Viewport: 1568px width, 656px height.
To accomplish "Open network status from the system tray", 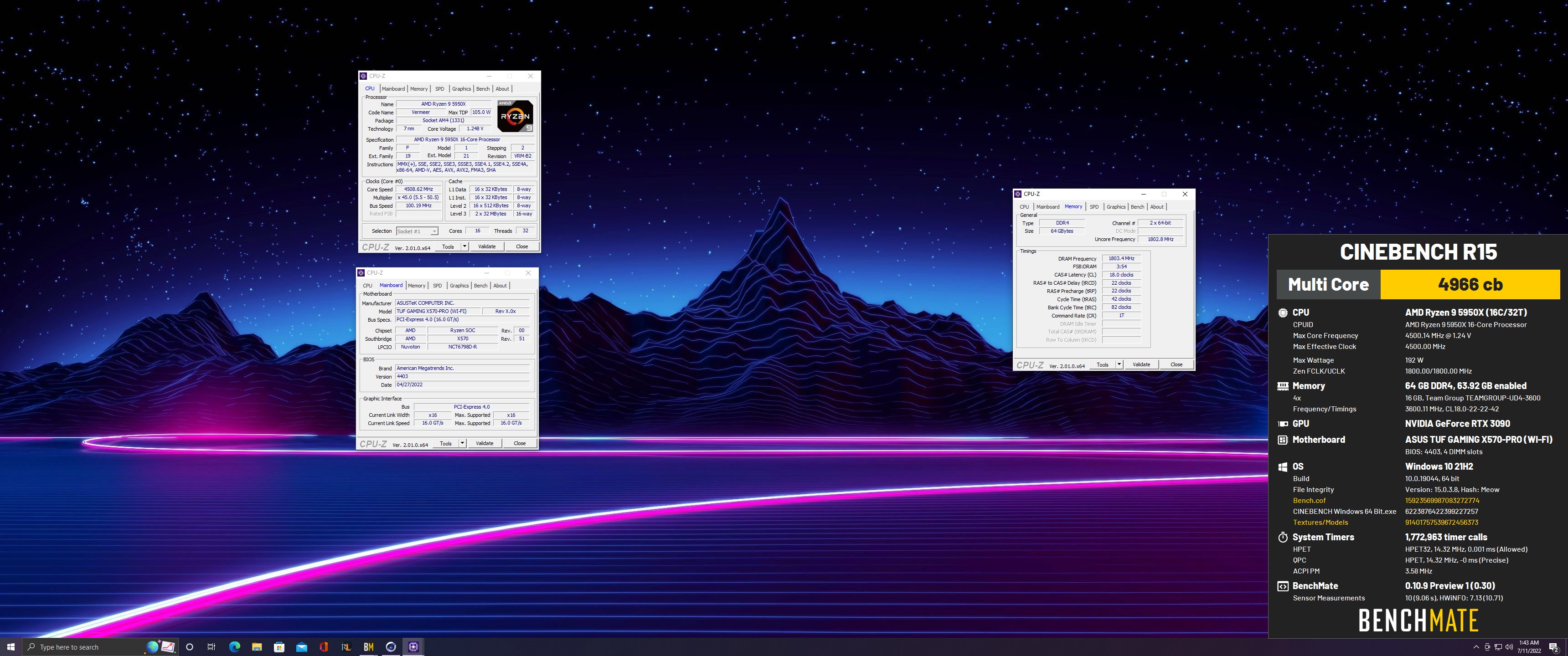I will coord(1498,647).
